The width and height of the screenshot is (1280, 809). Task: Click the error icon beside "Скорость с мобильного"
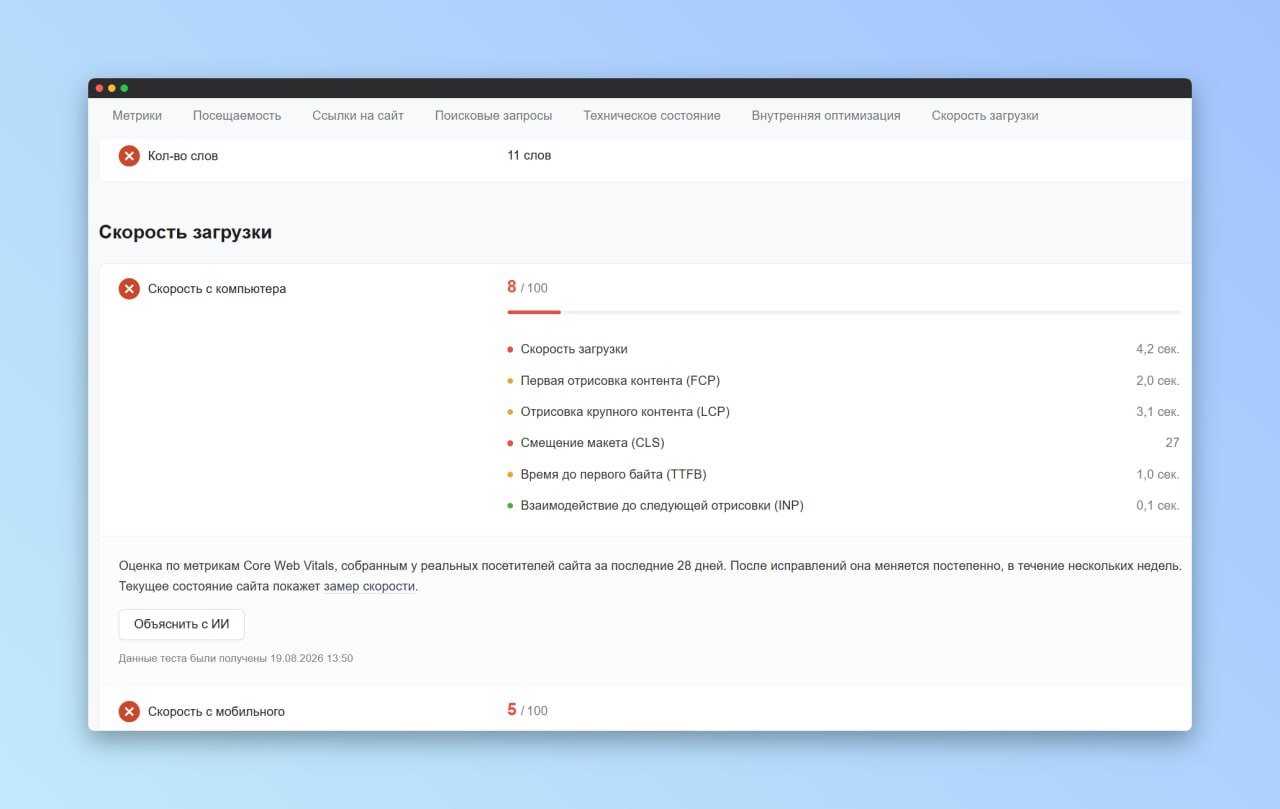coord(129,712)
